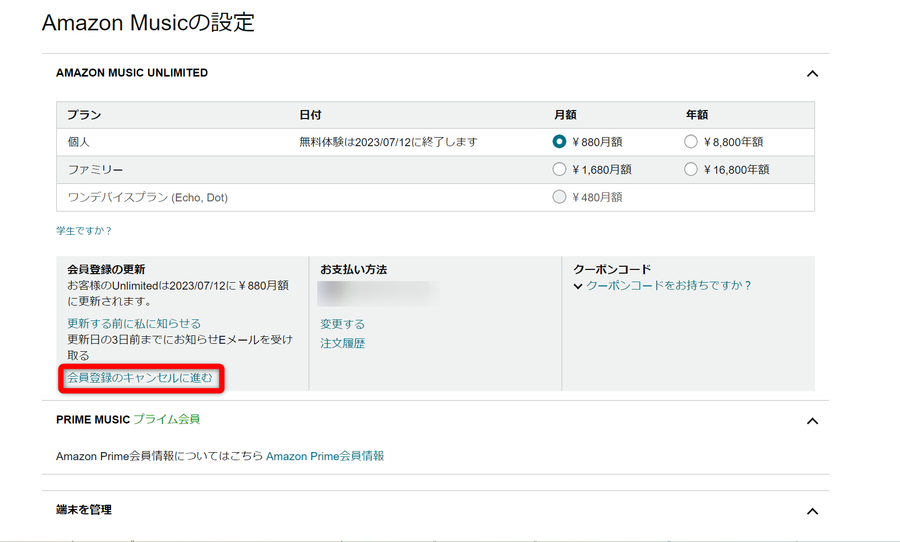This screenshot has width=900, height=542.
Task: Choose the family ¥16,800 yearly plan
Action: click(x=691, y=169)
